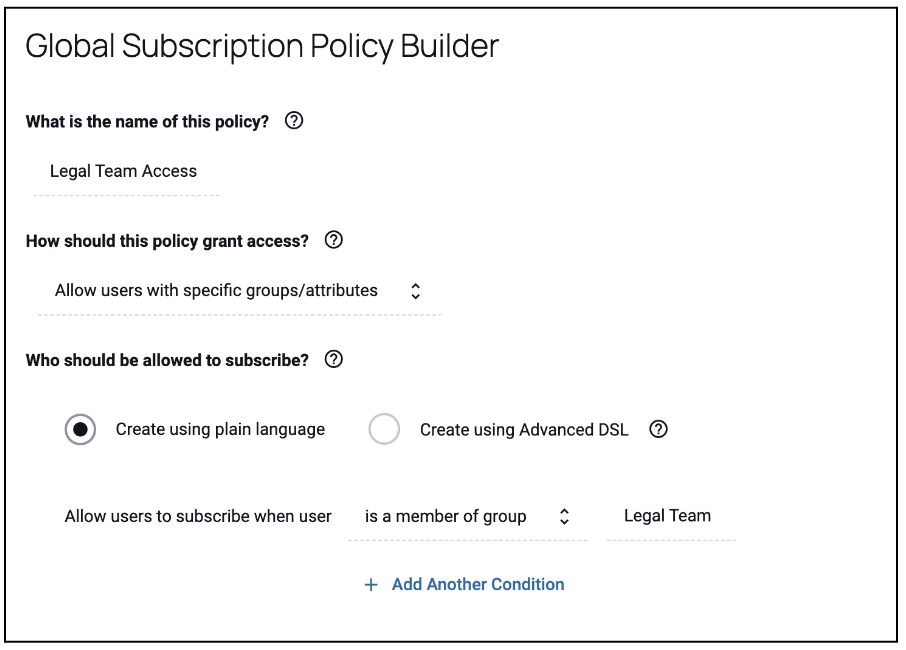Expand the "is a member of group" dropdown

pos(466,517)
